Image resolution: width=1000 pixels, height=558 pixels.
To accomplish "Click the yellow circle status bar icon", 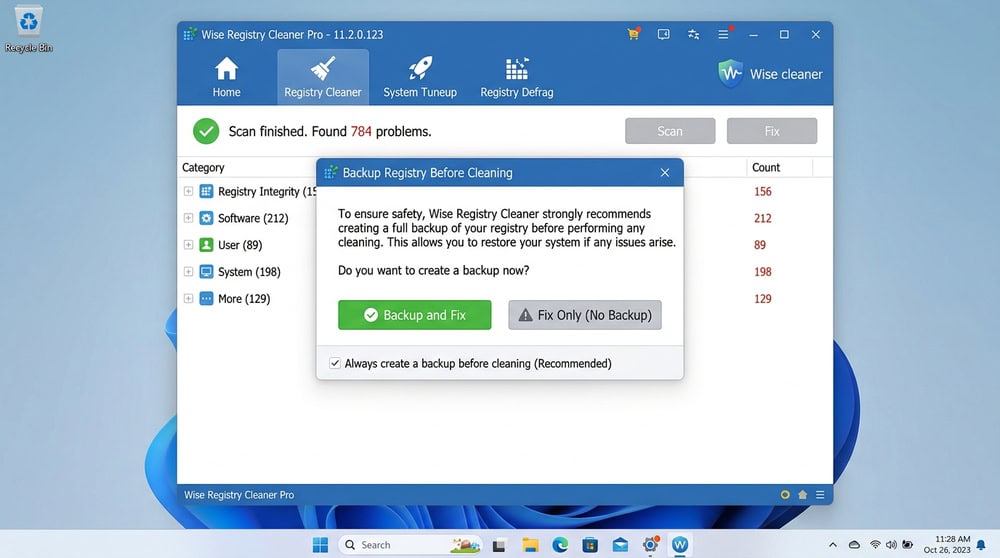I will (785, 495).
